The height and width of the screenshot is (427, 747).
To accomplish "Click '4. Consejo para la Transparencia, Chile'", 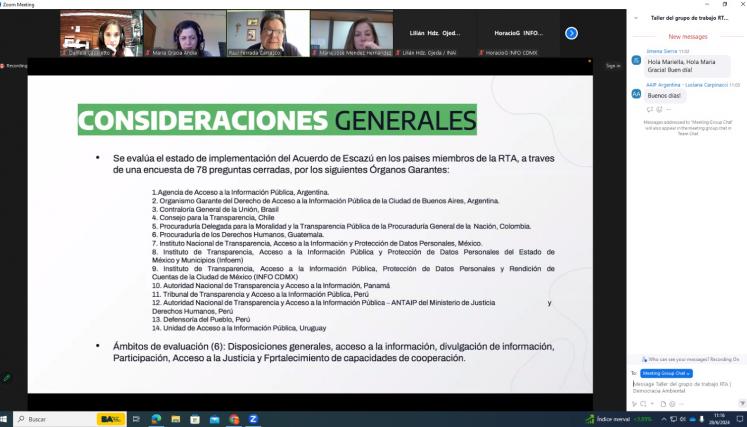I will [x=213, y=218].
